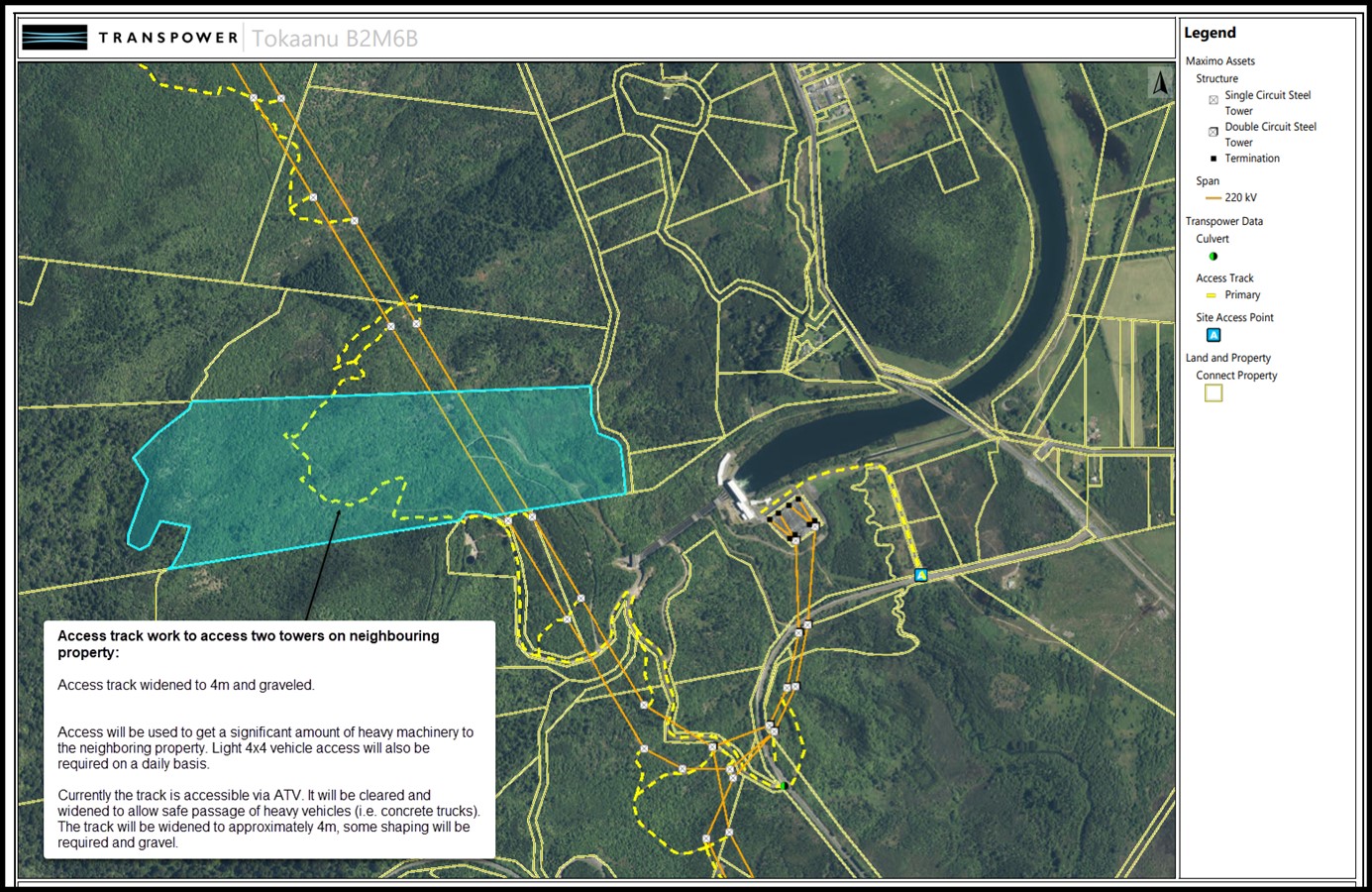Click the Transpower Data legend group label
The image size is (1372, 892).
[1223, 222]
